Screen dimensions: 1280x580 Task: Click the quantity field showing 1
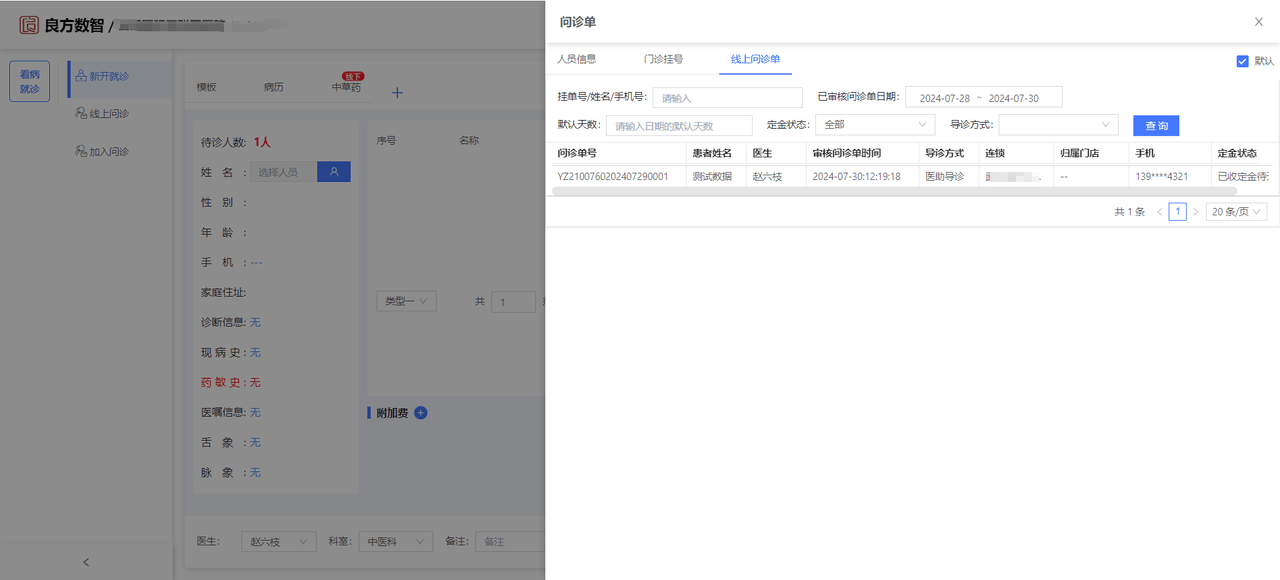click(513, 302)
